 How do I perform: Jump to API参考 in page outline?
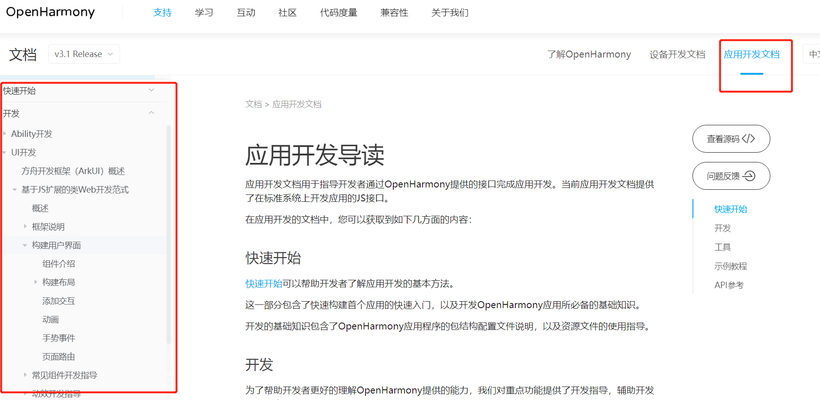tap(729, 285)
